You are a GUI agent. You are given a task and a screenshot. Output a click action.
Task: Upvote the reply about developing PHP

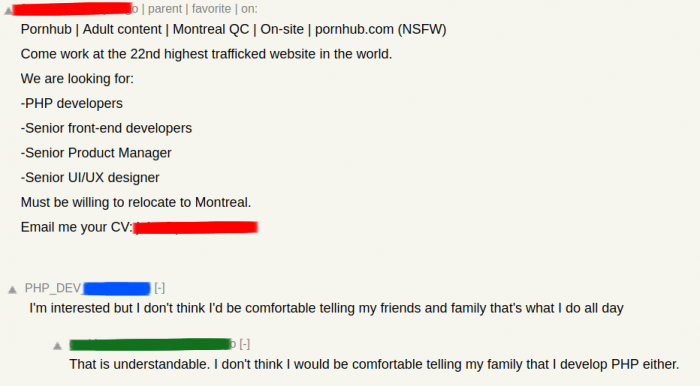coord(57,346)
